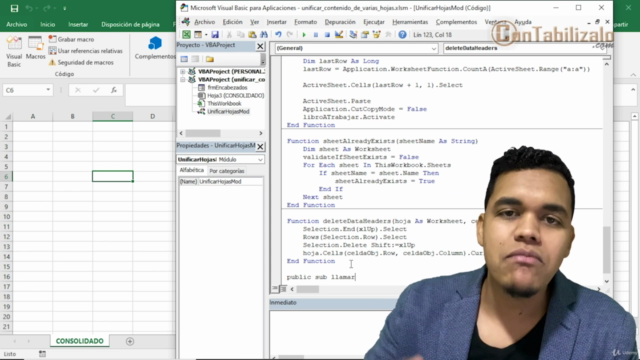Open Complementos menu in the VBA editor
Image resolution: width=640 pixels, height=360 pixels.
[x=456, y=22]
